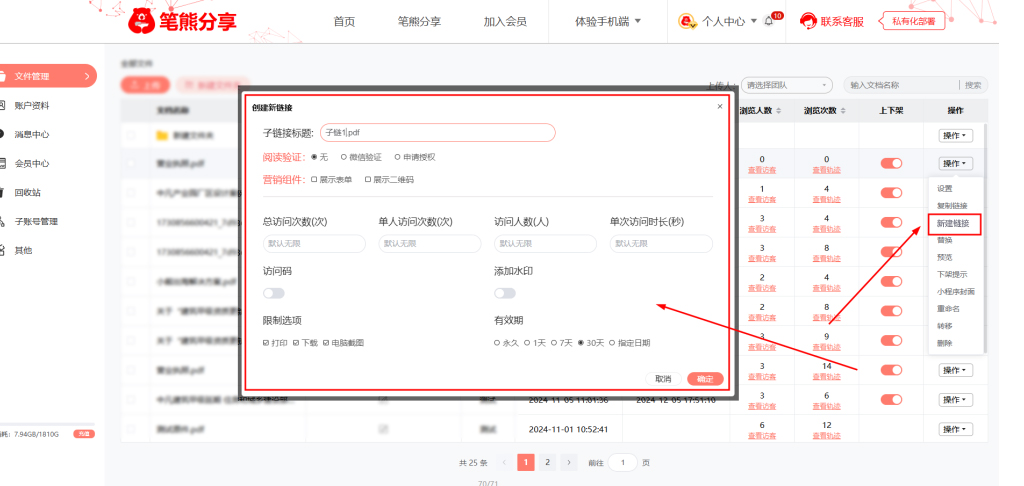Open 操作 dropdown in the 新建文件夹 row
Image resolution: width=1024 pixels, height=486 pixels.
pos(956,135)
